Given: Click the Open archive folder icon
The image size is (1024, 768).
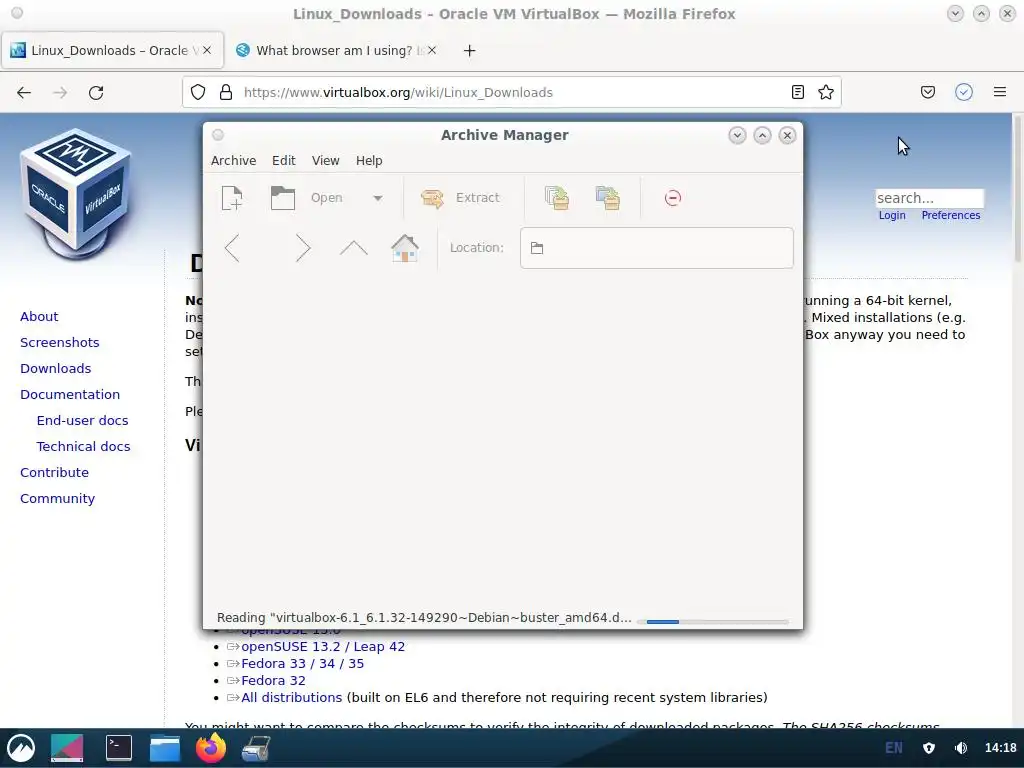Looking at the screenshot, I should coord(283,198).
